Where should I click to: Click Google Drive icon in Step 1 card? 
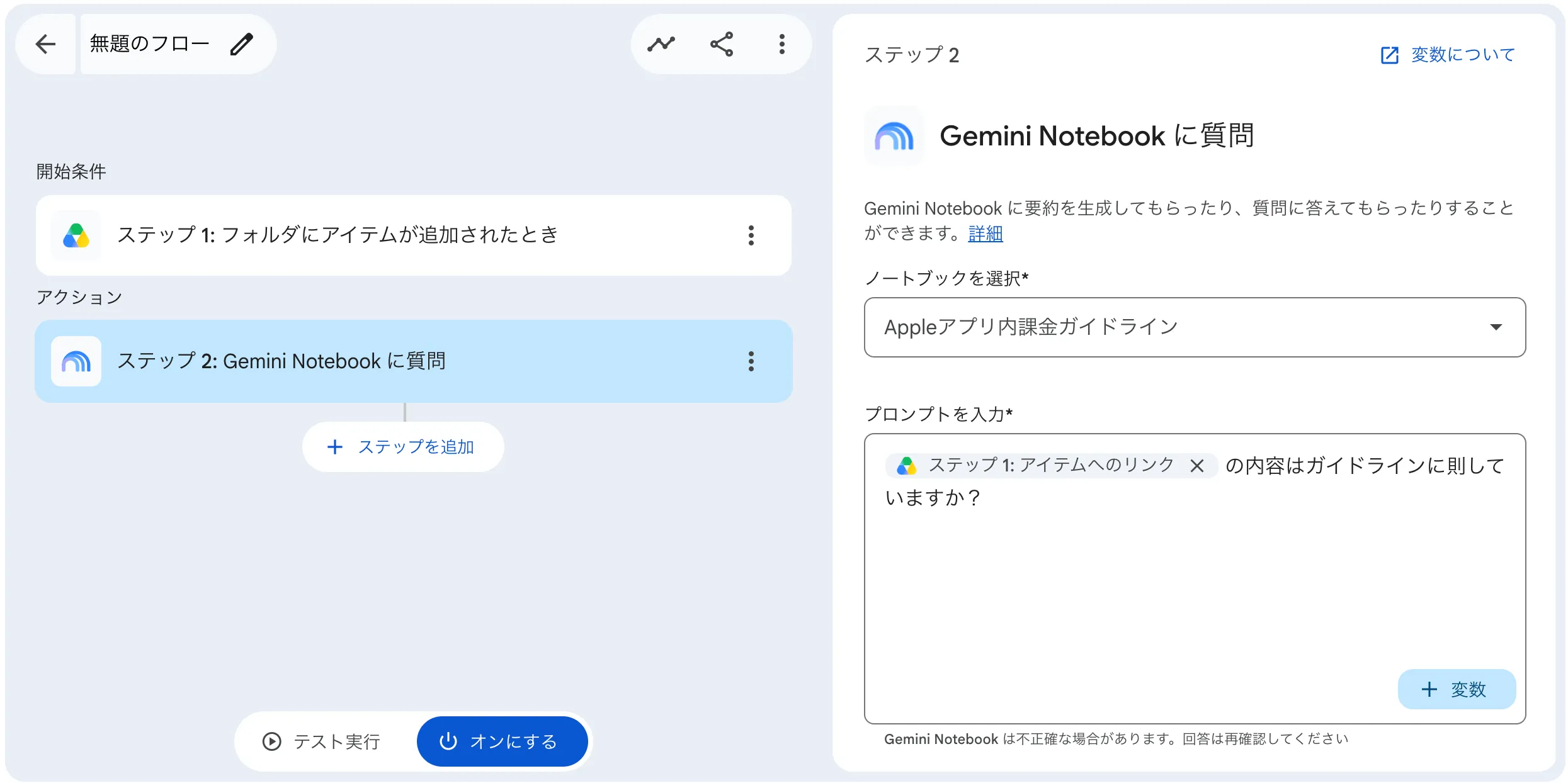pyautogui.click(x=76, y=235)
